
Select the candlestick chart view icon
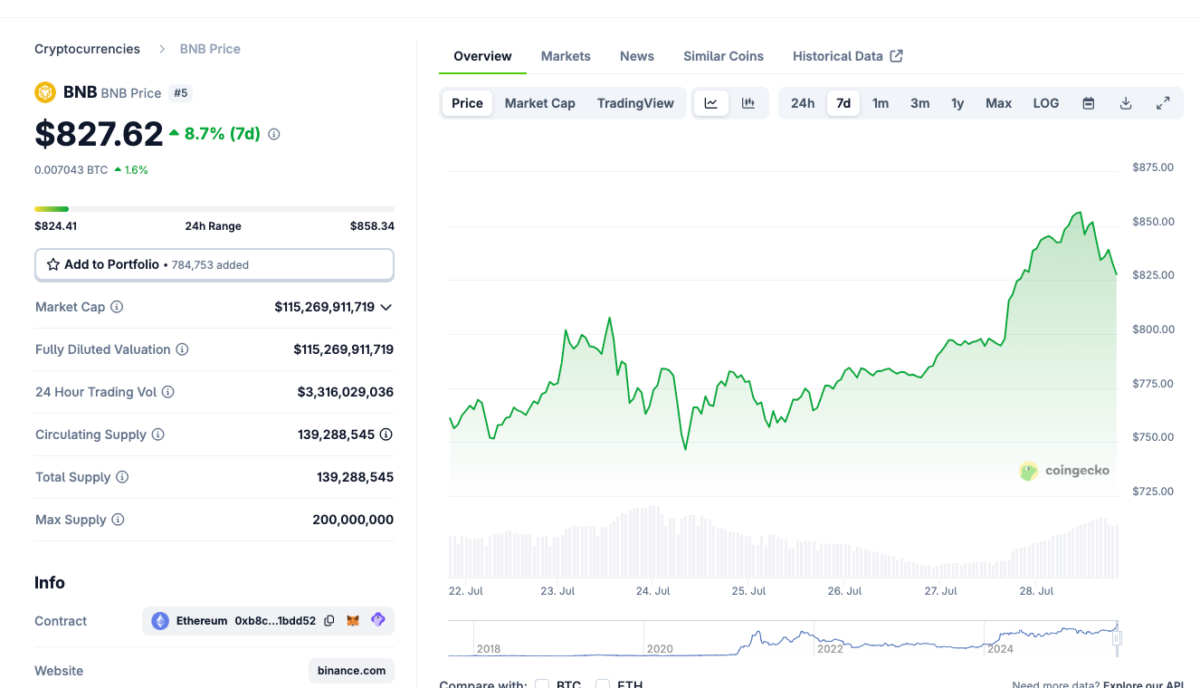748,103
